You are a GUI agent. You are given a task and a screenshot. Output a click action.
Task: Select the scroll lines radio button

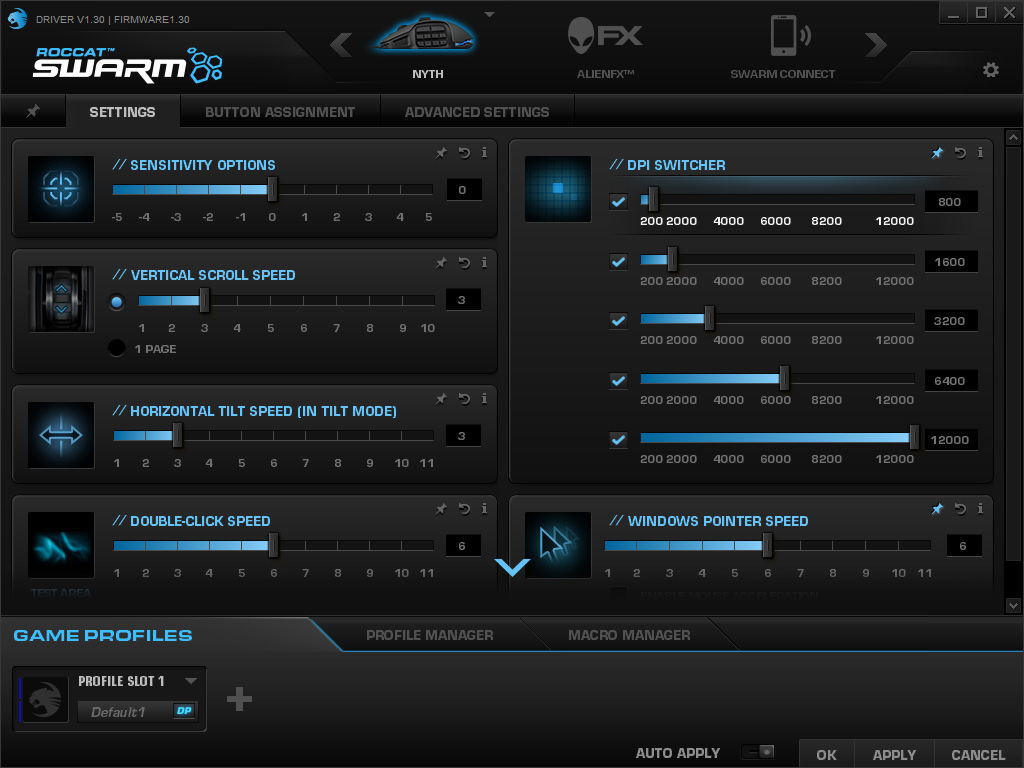116,302
